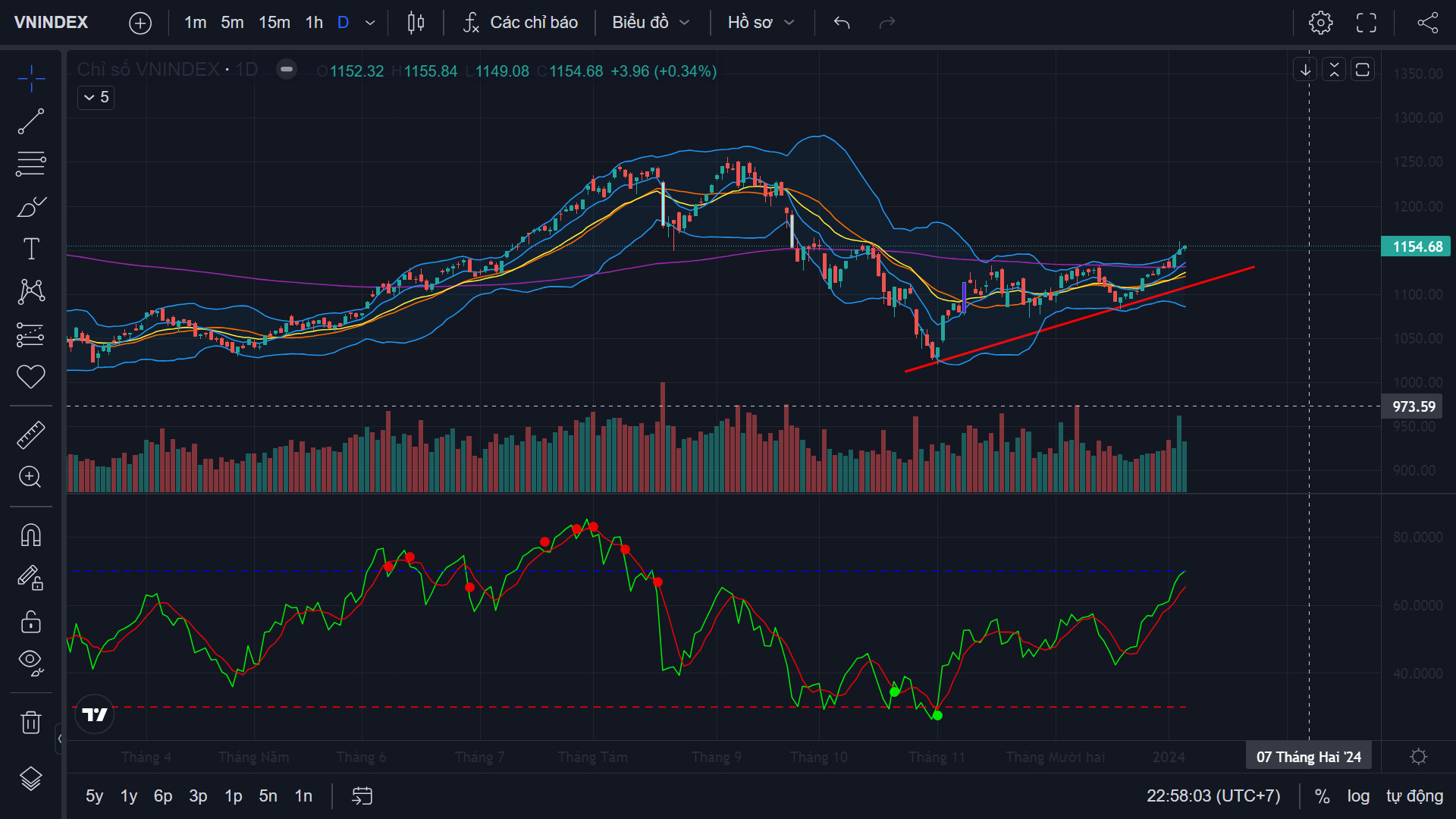The width and height of the screenshot is (1456, 819).
Task: Select the 1m interval
Action: click(195, 23)
